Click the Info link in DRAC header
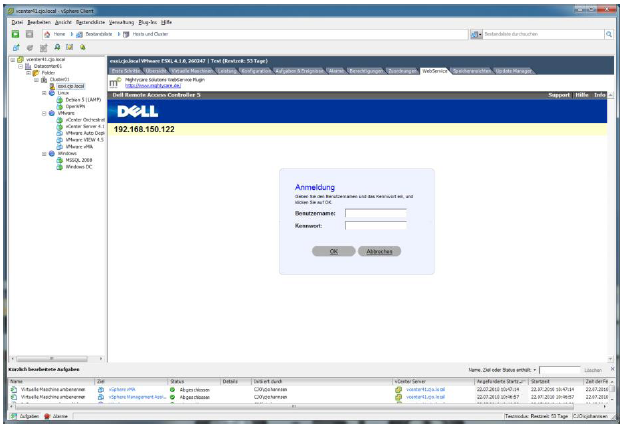The image size is (623, 427). [x=600, y=95]
